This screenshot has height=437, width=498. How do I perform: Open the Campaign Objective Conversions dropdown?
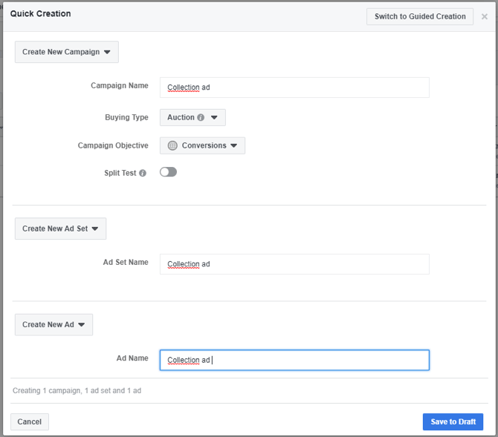click(x=203, y=146)
